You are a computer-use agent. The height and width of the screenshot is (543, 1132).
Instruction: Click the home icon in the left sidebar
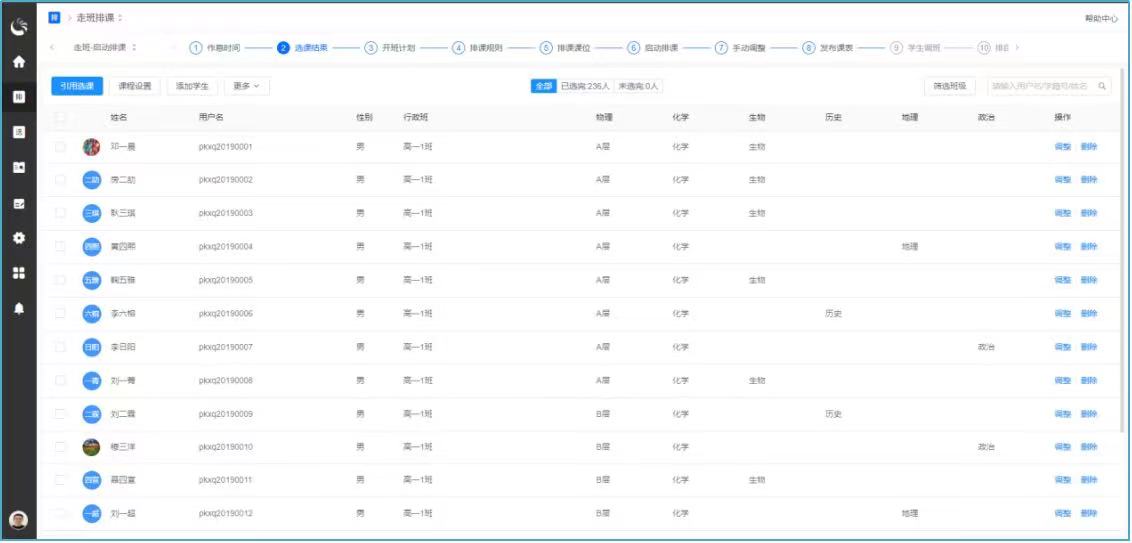point(18,61)
